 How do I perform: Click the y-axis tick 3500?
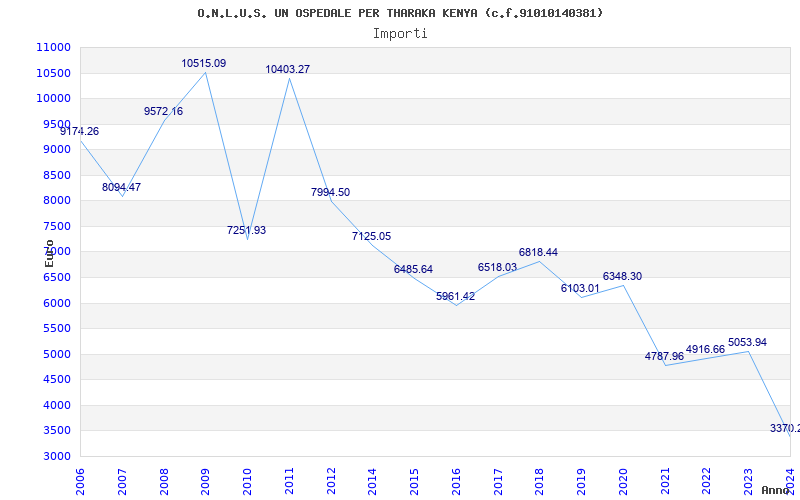57,431
